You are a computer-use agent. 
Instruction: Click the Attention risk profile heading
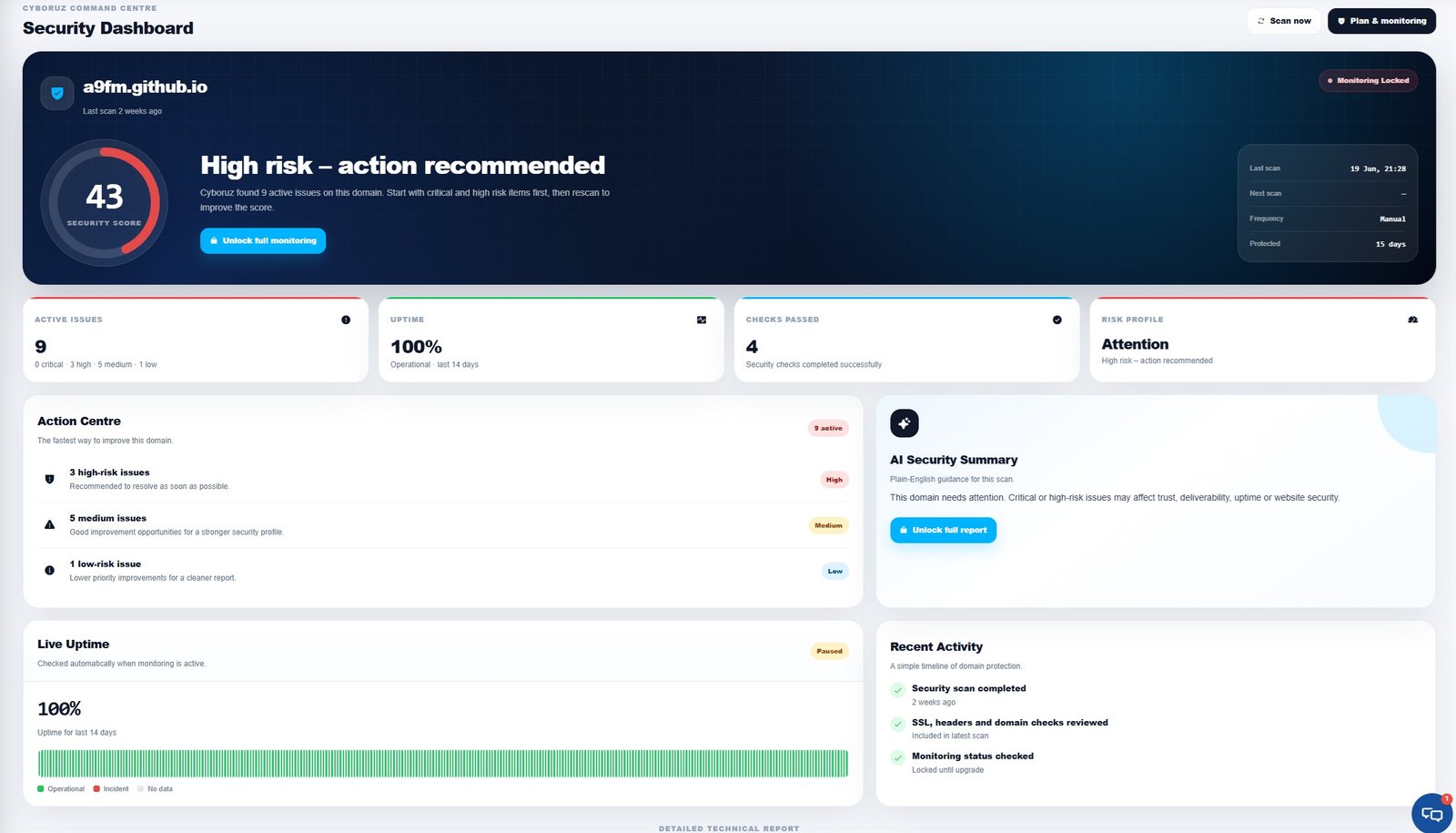point(1135,344)
